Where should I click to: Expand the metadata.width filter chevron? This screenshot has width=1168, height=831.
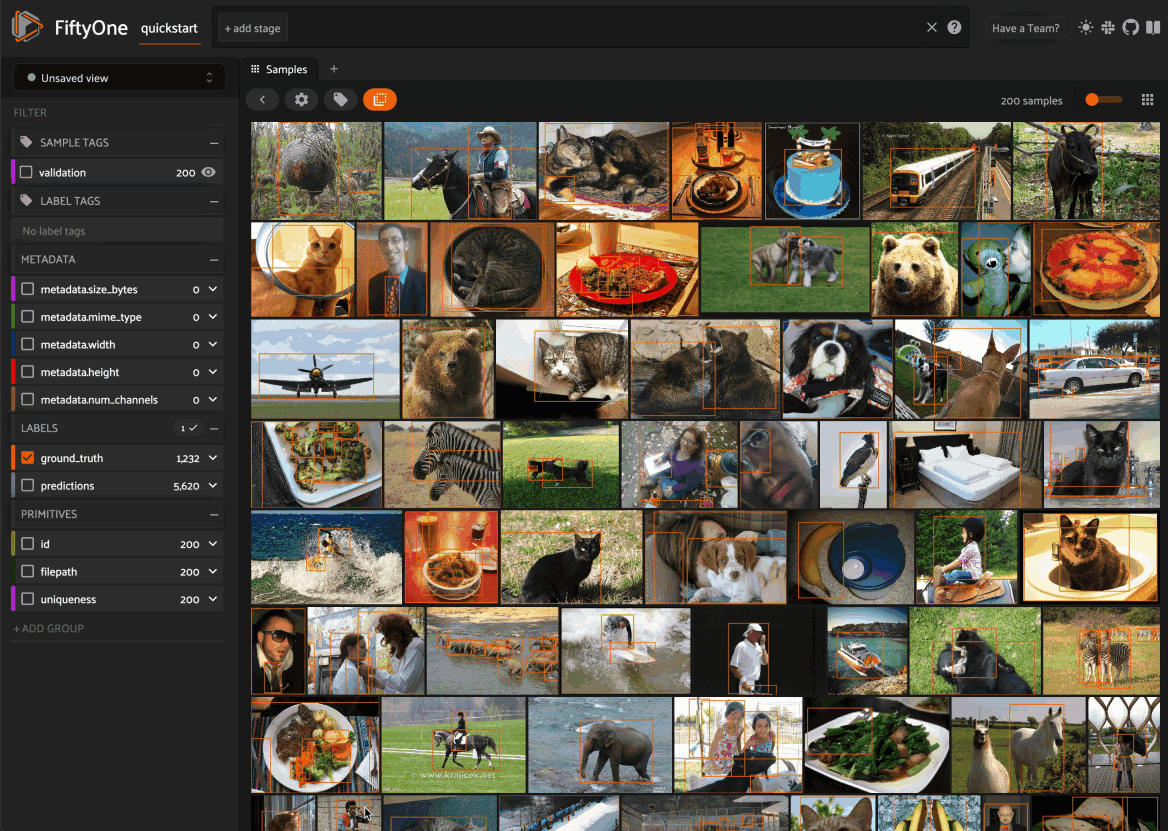213,345
